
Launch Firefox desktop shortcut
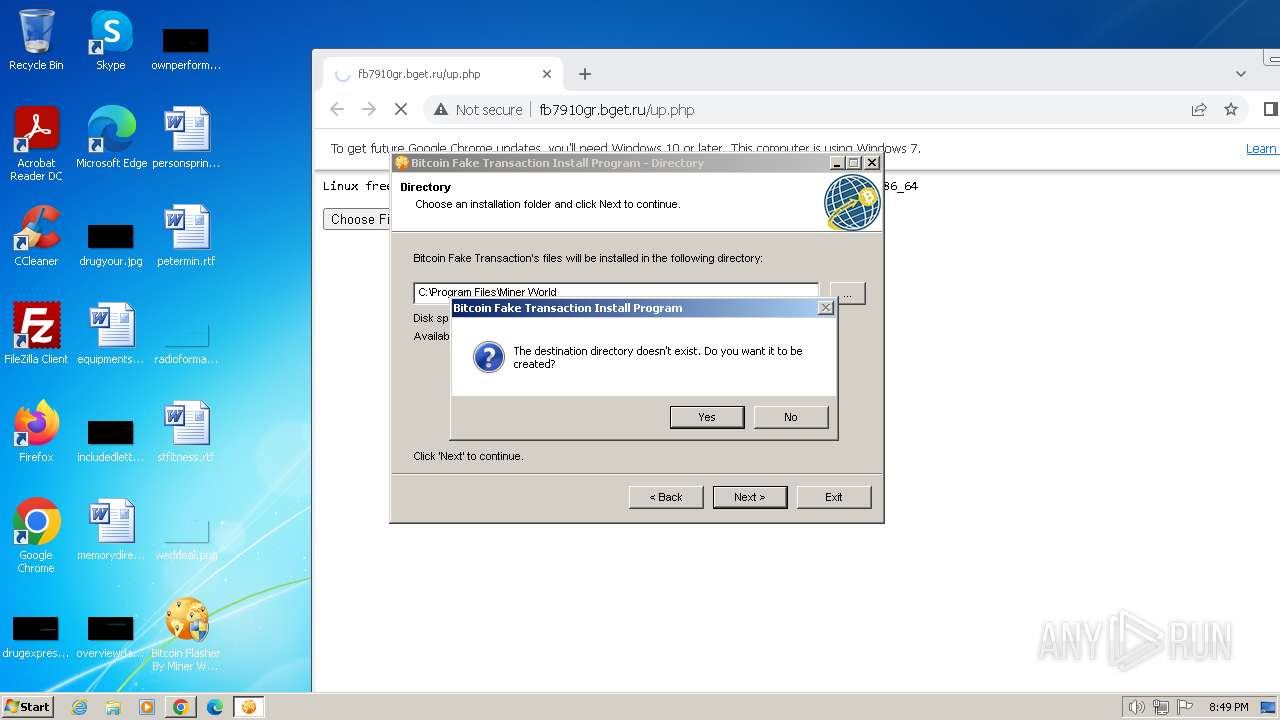click(36, 432)
